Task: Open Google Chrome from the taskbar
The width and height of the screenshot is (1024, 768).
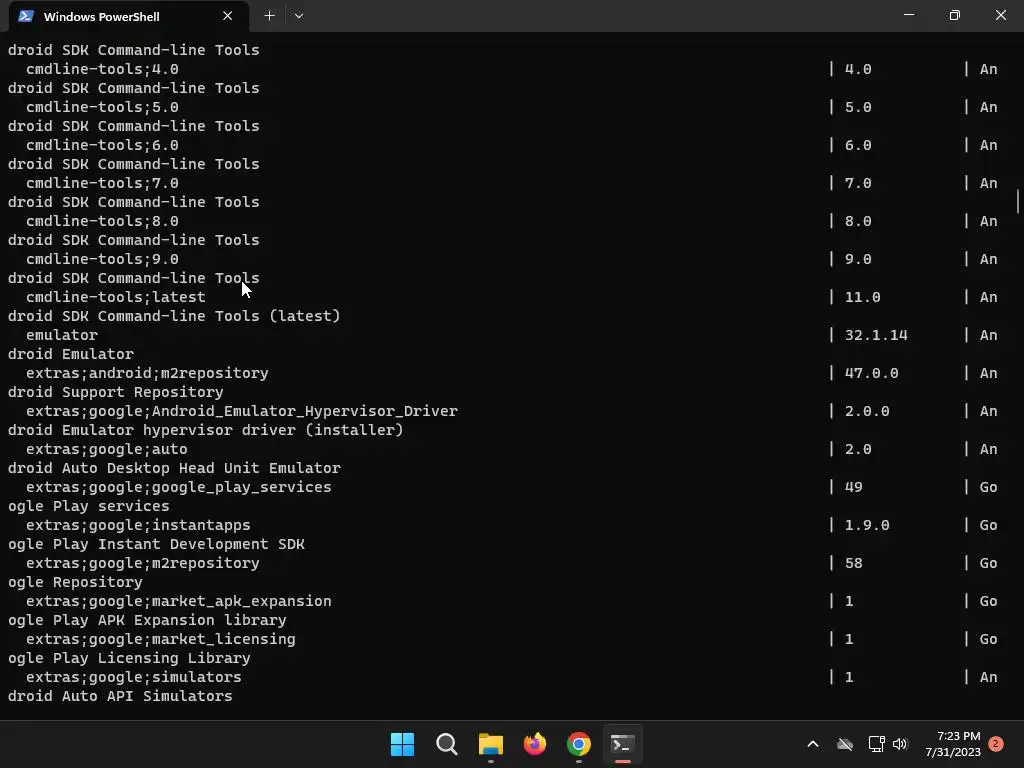Action: click(579, 744)
